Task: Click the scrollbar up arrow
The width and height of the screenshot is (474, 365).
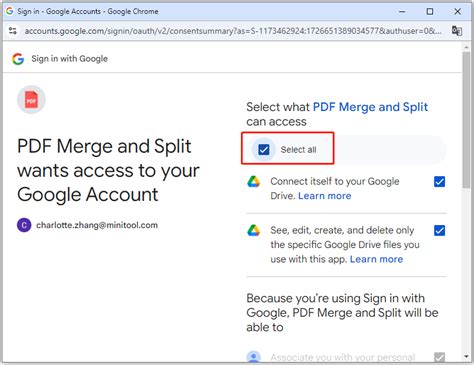Action: [x=466, y=48]
